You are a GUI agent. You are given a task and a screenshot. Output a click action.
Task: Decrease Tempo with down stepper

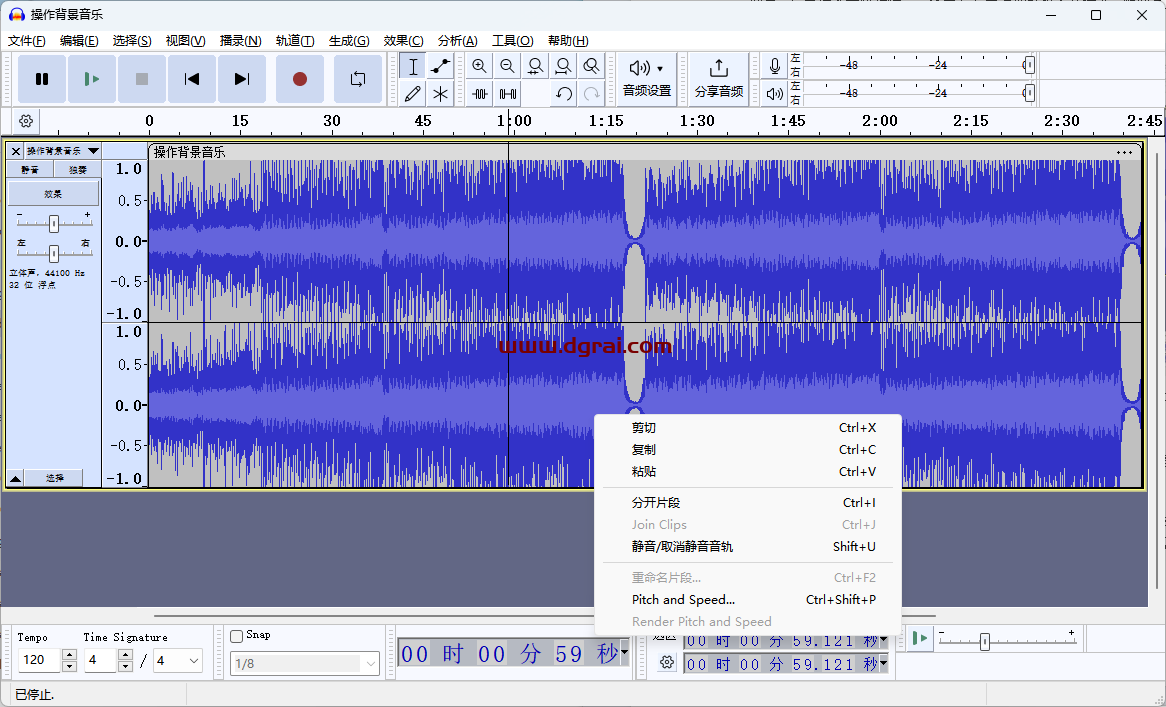tap(69, 666)
